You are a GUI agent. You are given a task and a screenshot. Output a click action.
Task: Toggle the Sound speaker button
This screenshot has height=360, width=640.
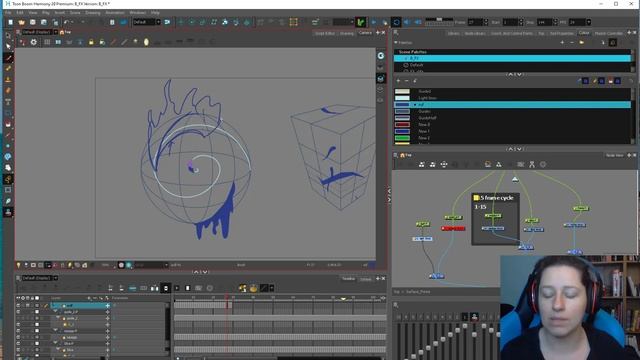pyautogui.click(x=407, y=22)
